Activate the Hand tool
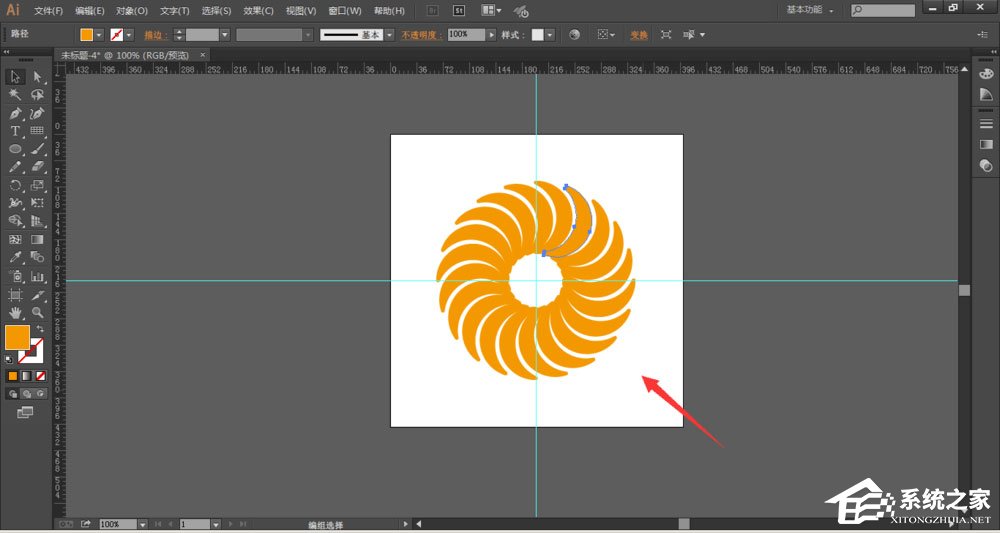 (x=16, y=312)
